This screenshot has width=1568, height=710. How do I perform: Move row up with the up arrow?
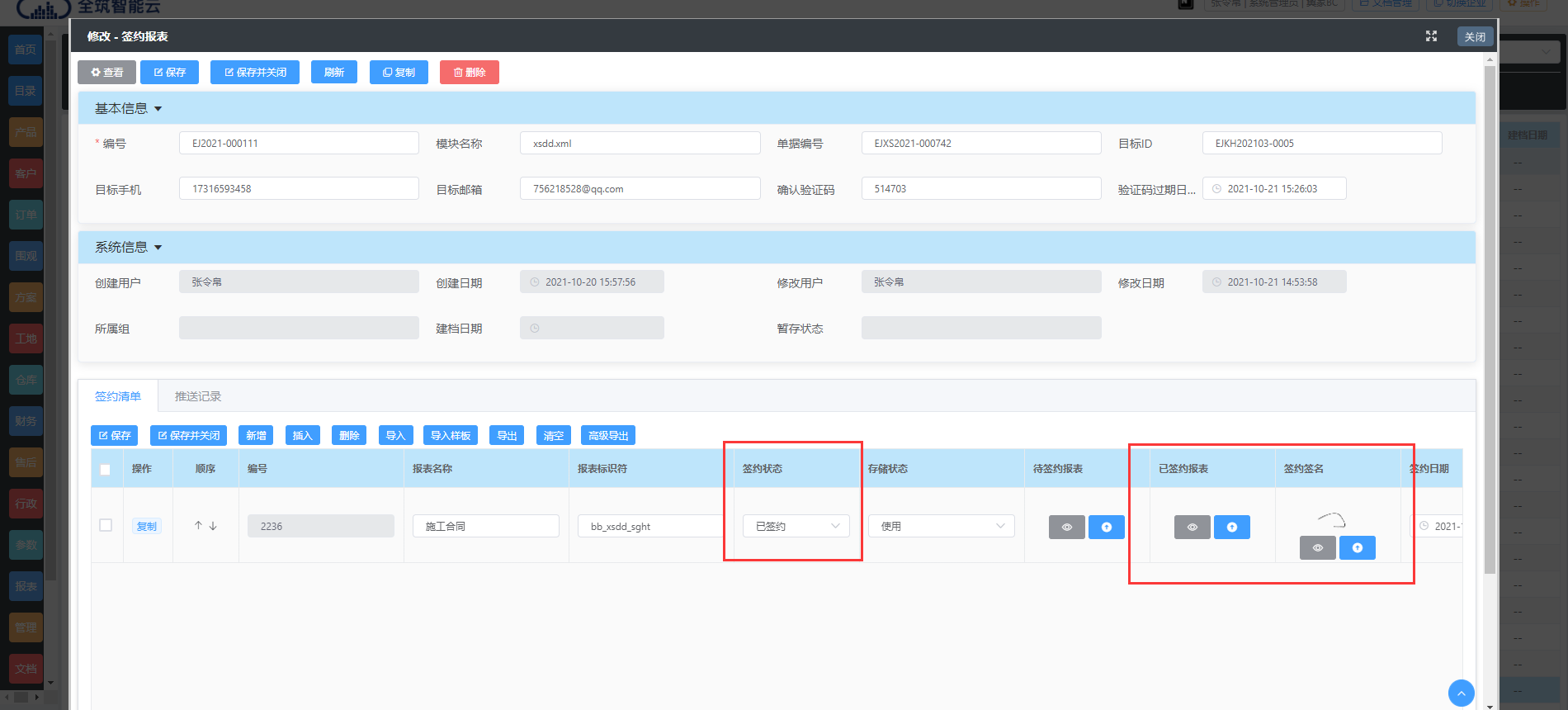198,526
